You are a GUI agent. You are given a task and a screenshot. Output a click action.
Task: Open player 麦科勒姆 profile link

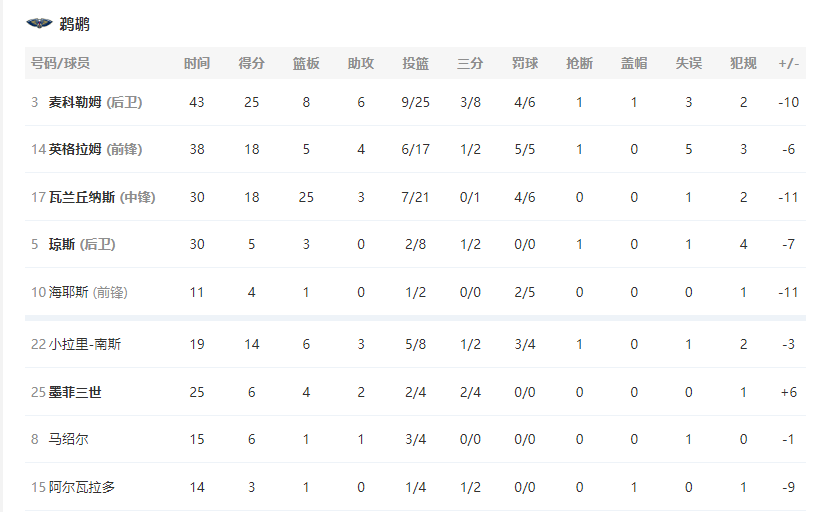point(75,102)
